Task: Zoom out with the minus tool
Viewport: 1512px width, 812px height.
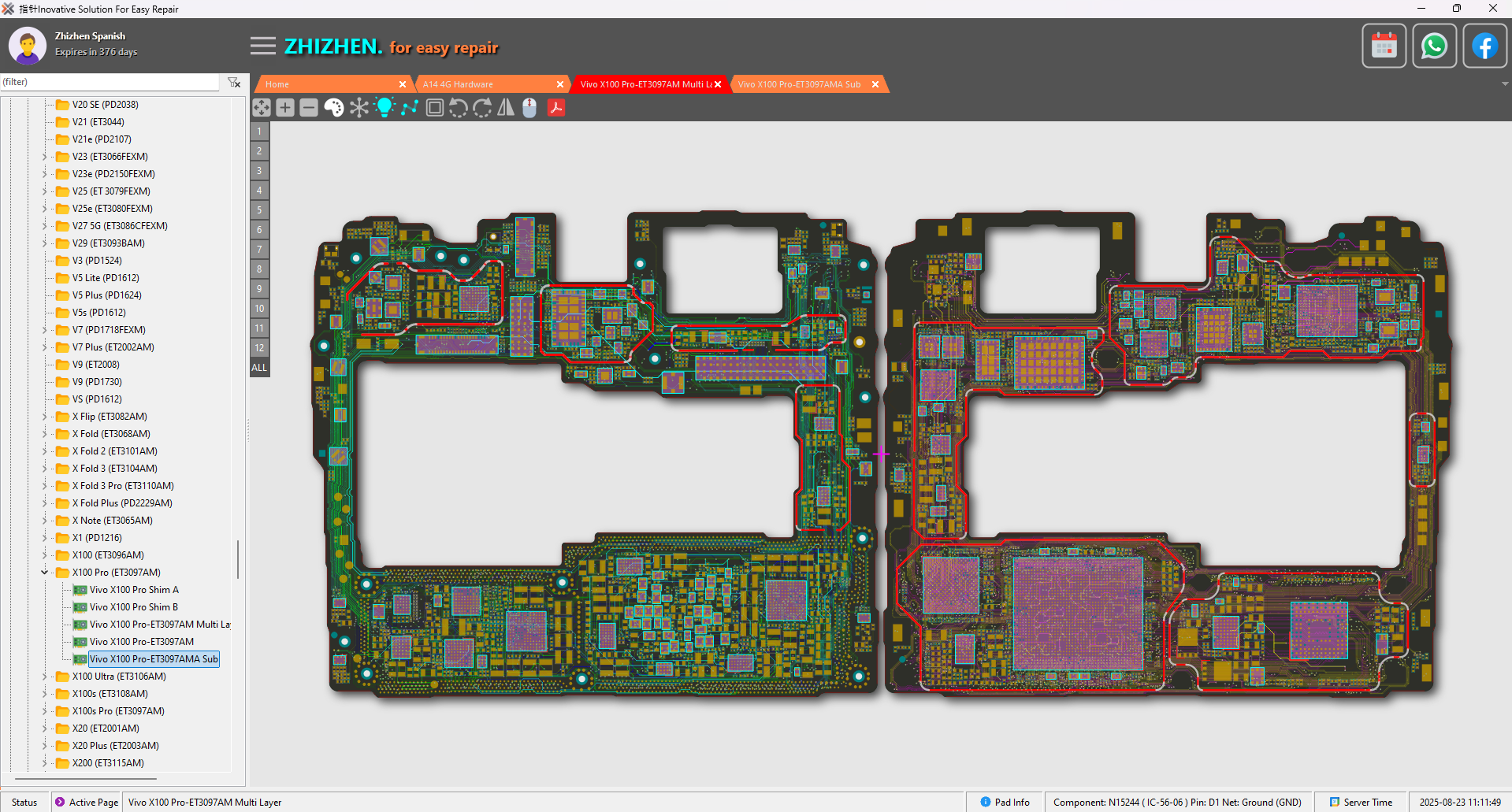Action: pos(309,108)
